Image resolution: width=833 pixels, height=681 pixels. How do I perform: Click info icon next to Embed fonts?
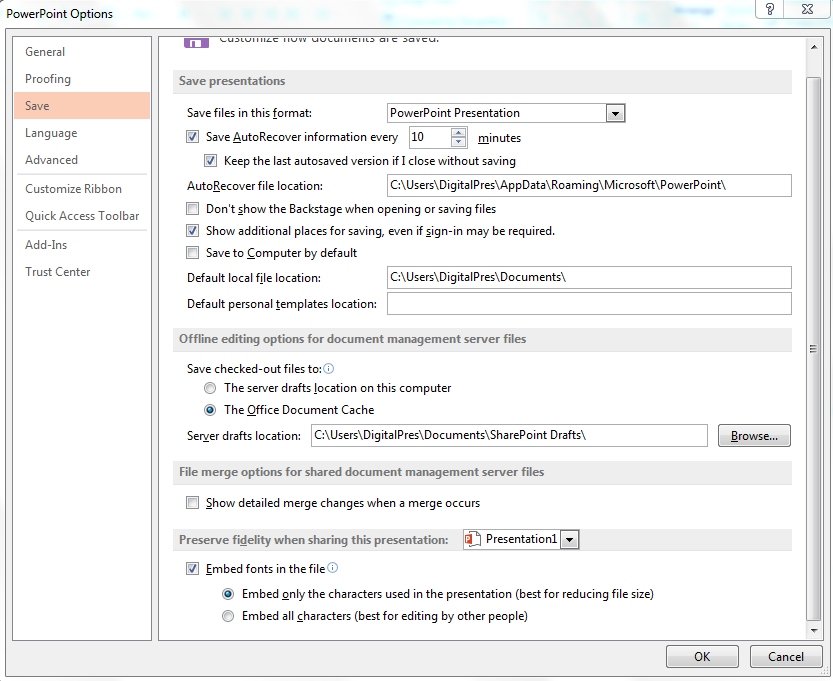333,568
